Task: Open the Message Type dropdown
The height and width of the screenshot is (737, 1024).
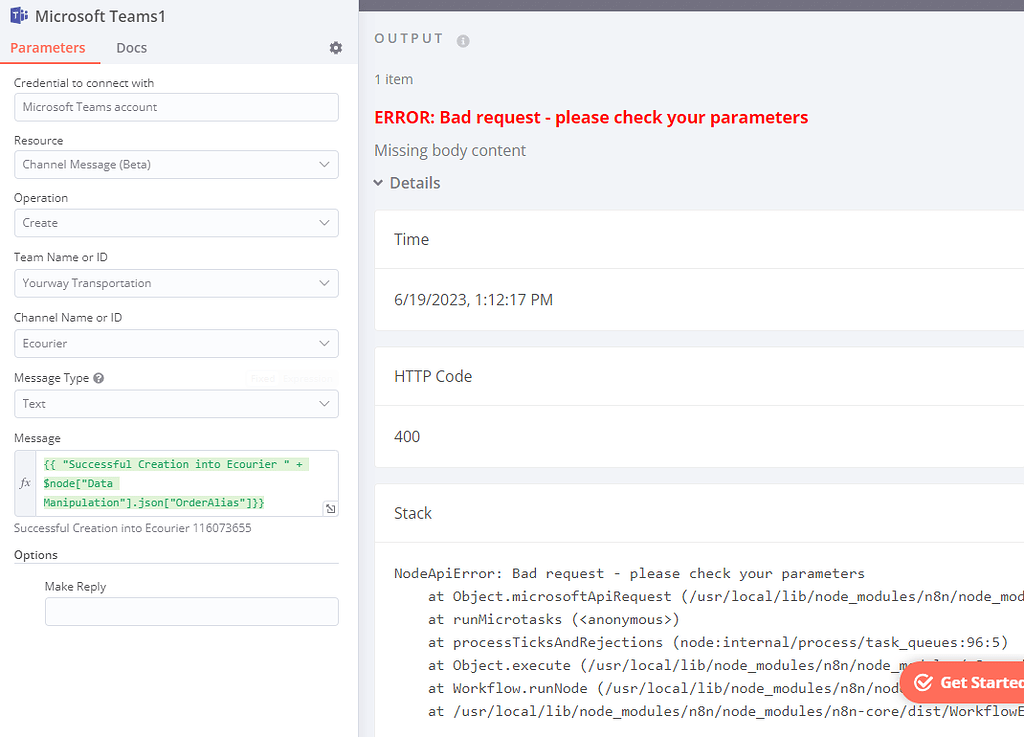Action: tap(176, 403)
